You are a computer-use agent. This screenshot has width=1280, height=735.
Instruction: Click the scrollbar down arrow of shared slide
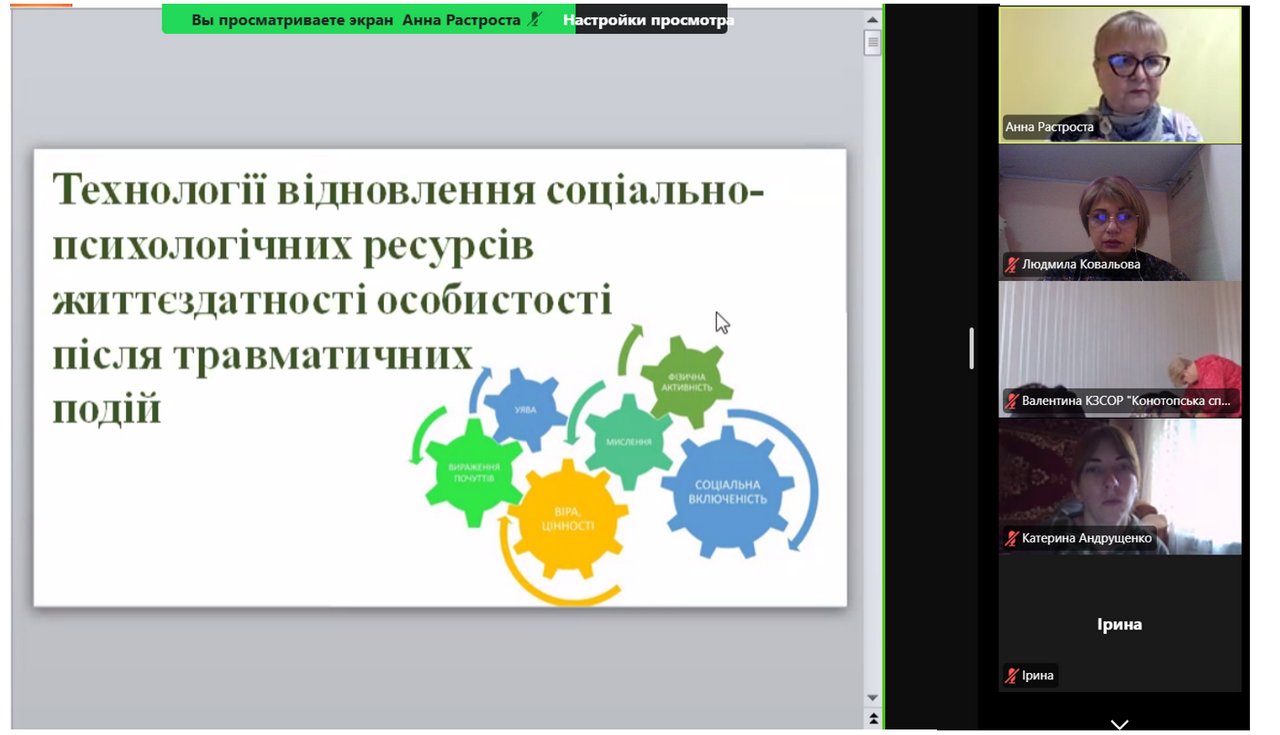(x=872, y=698)
